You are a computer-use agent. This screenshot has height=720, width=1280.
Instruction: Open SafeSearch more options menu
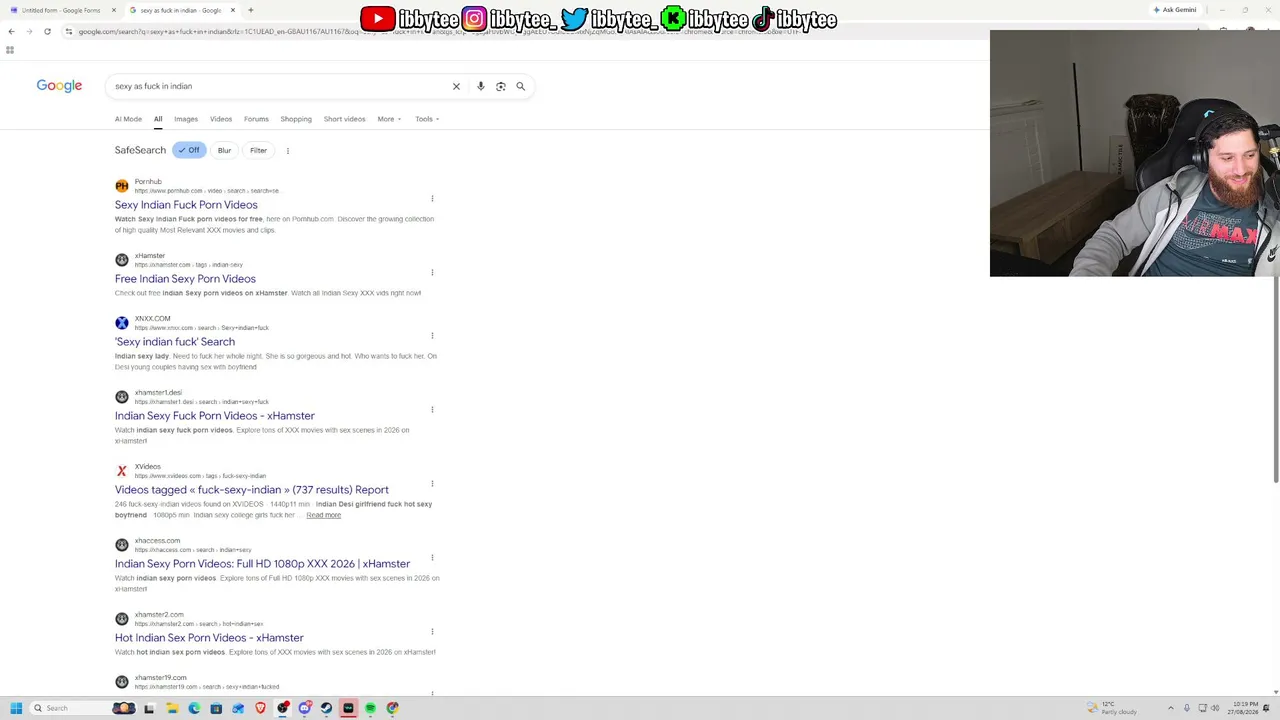coord(288,151)
